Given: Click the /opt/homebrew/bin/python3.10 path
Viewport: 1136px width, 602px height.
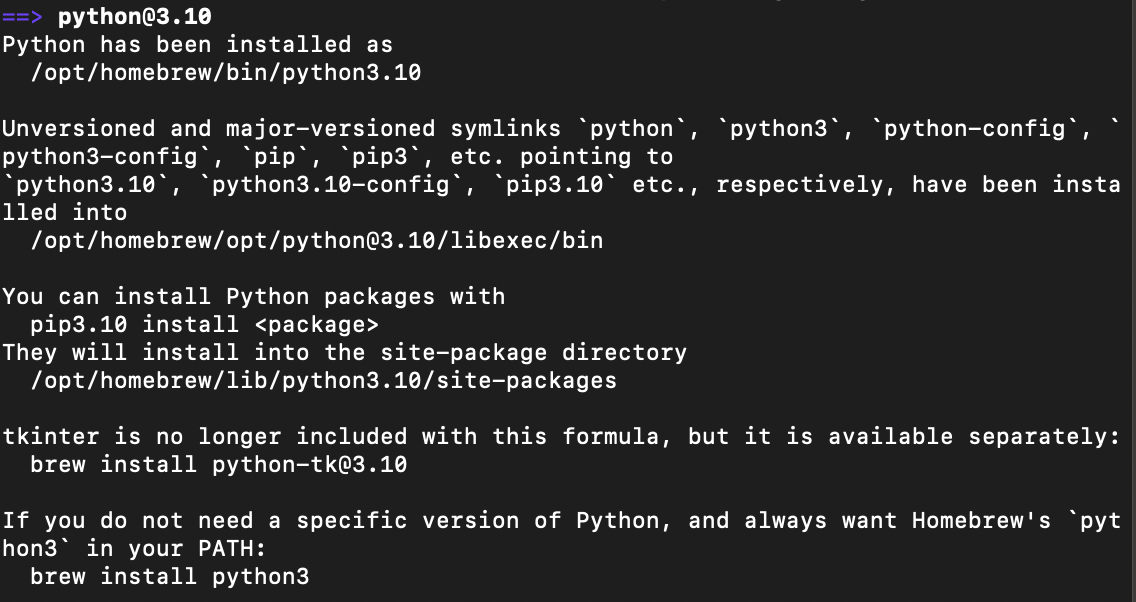Looking at the screenshot, I should coord(226,73).
